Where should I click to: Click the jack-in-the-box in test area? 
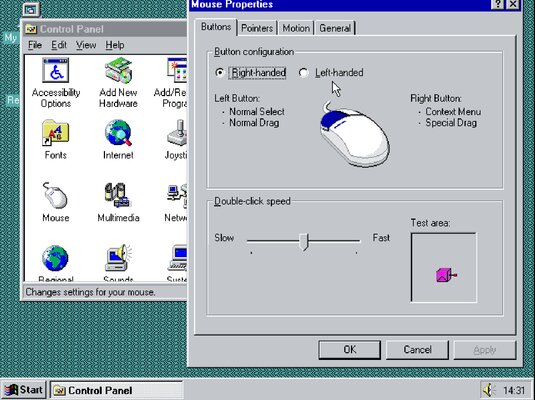tap(446, 275)
